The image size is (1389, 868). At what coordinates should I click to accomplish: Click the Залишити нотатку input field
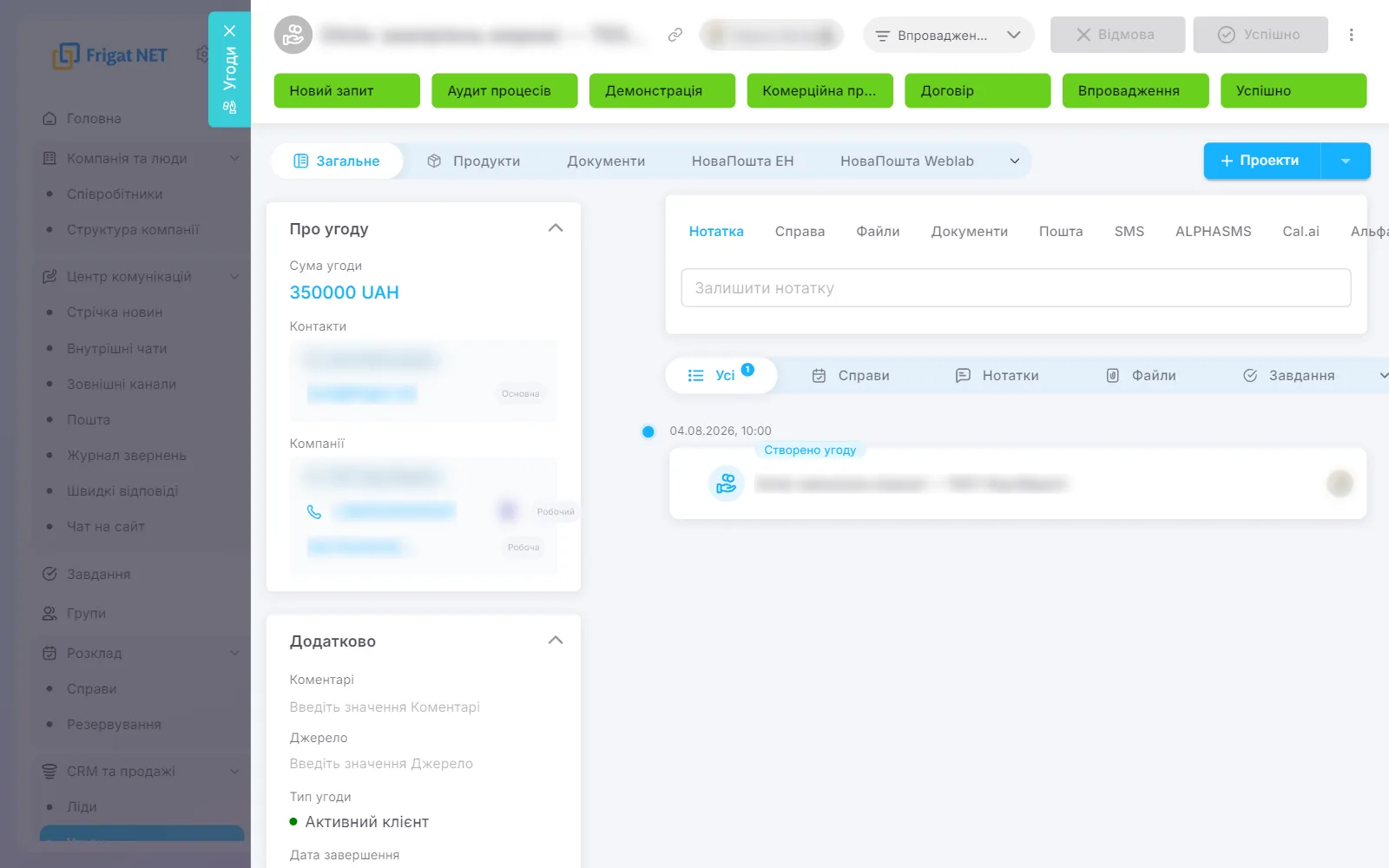point(1016,287)
